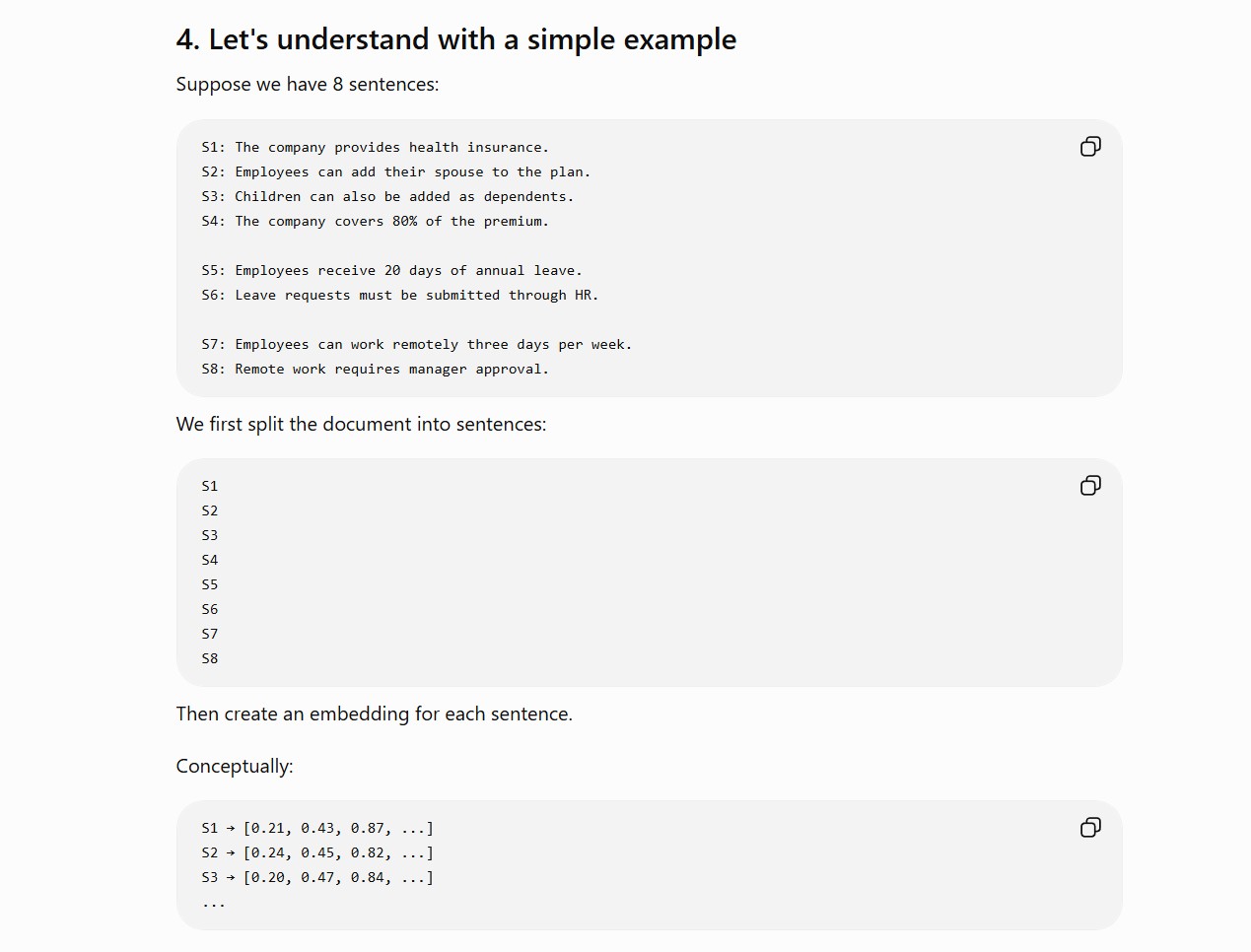Click the S8 manager approval sentence
This screenshot has width=1251, height=952.
point(376,370)
